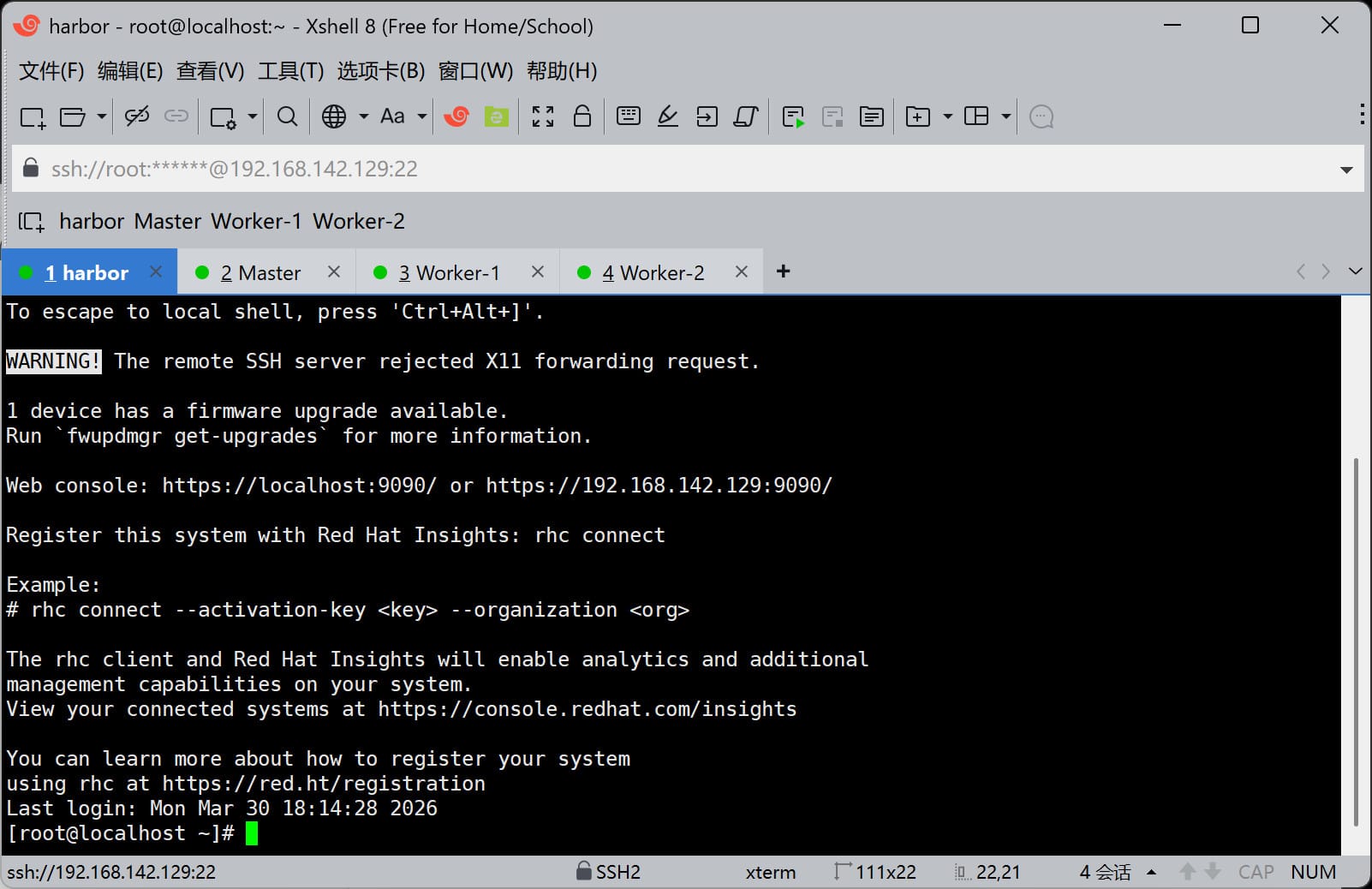Screen dimensions: 1372x889
Task: Open the toolbar overflow vertical dots
Action: tap(1362, 114)
